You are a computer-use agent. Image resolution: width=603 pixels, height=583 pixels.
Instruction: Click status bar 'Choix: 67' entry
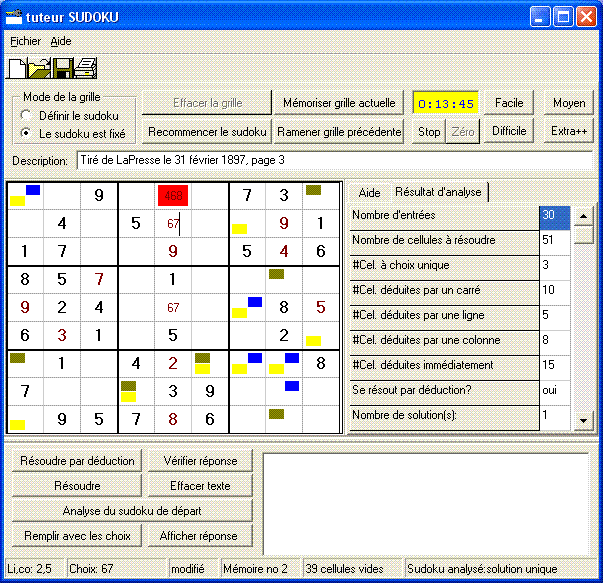[x=116, y=568]
